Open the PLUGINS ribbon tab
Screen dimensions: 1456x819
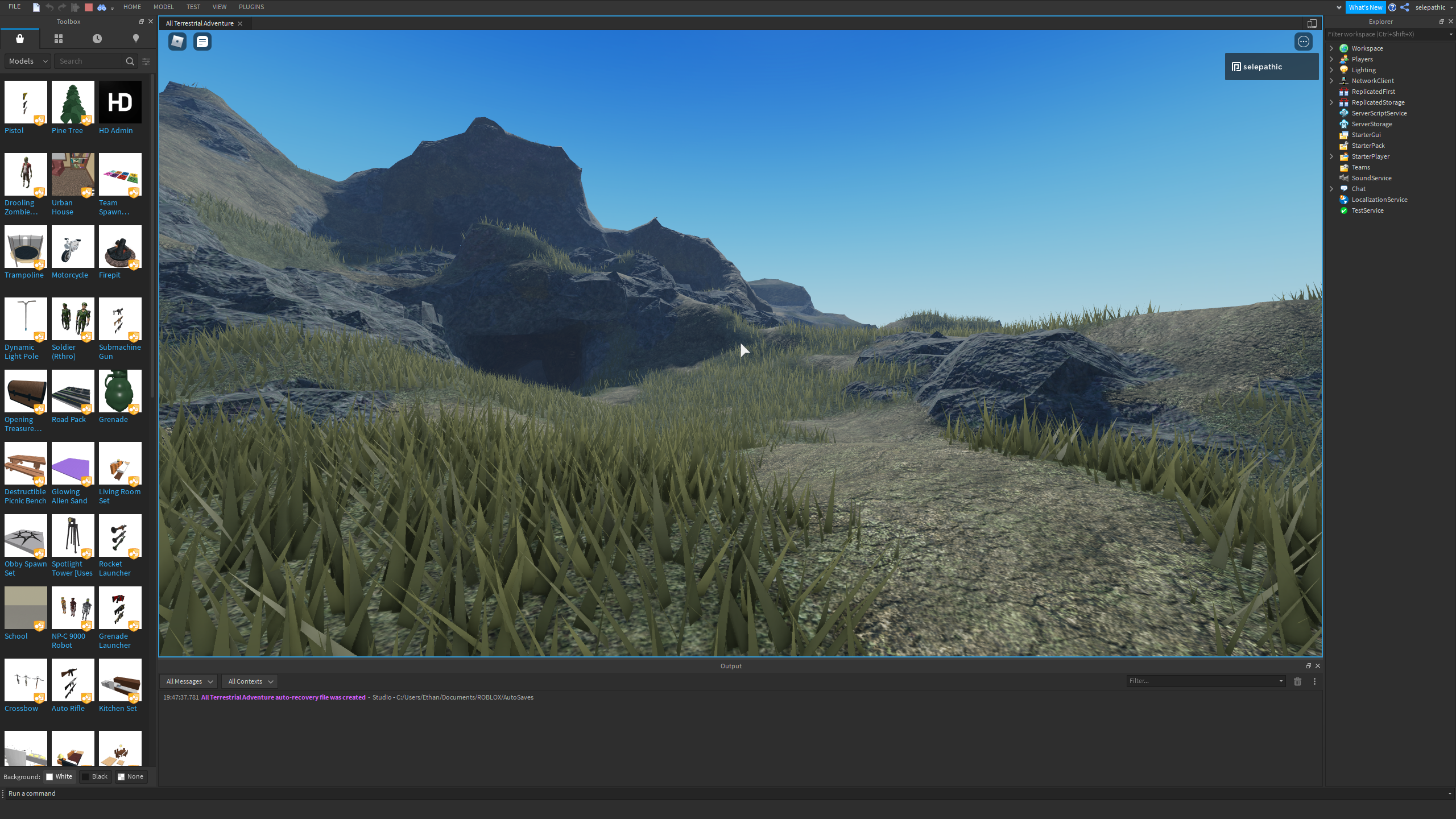coord(251,7)
